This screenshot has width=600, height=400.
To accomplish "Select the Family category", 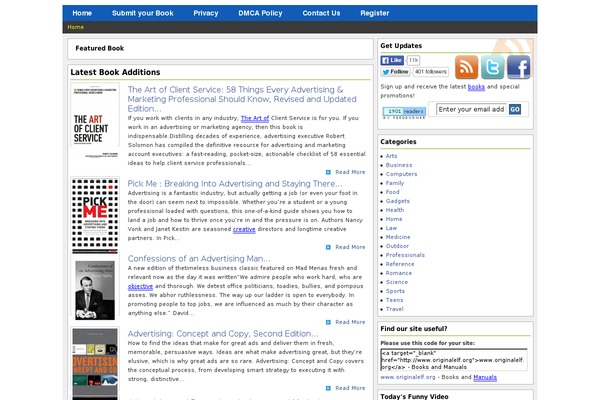I will [x=395, y=183].
